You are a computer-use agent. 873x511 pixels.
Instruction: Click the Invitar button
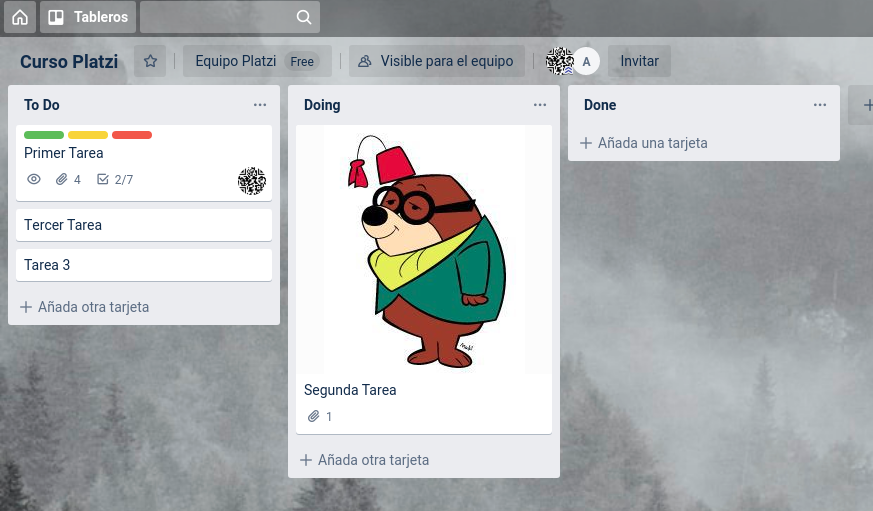tap(639, 61)
